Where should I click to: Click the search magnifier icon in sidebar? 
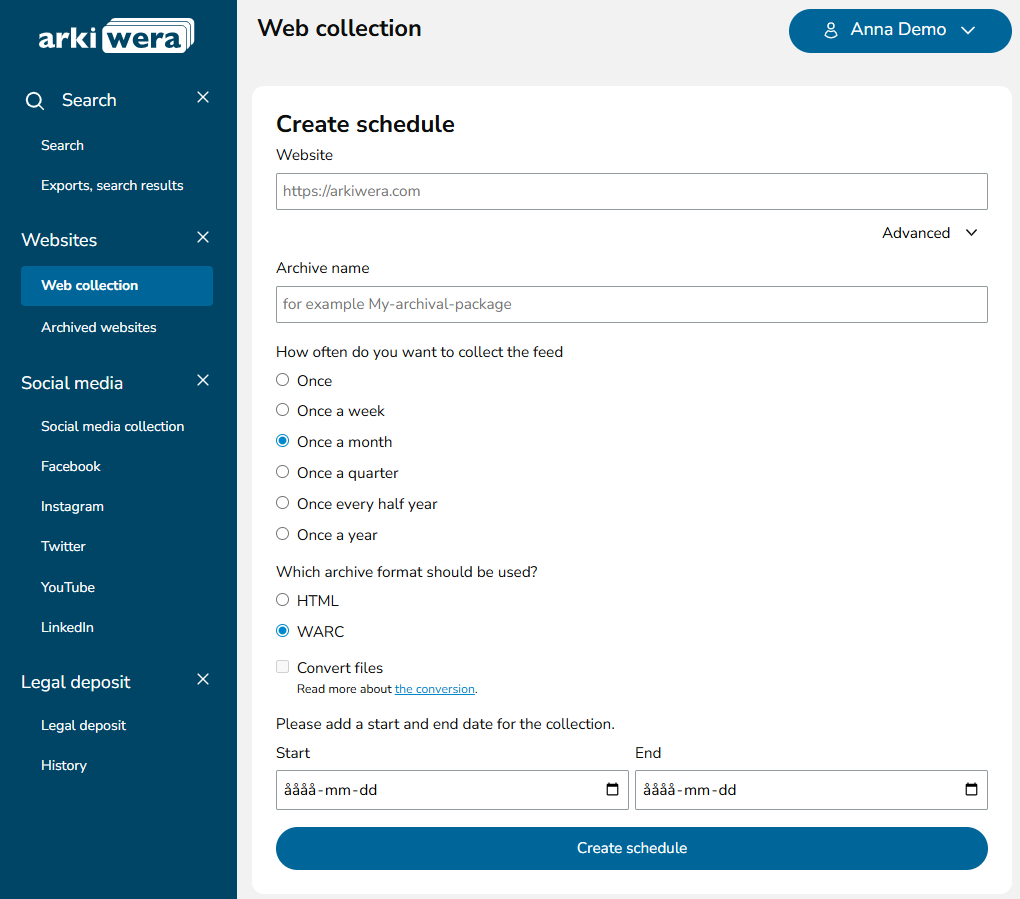(35, 100)
